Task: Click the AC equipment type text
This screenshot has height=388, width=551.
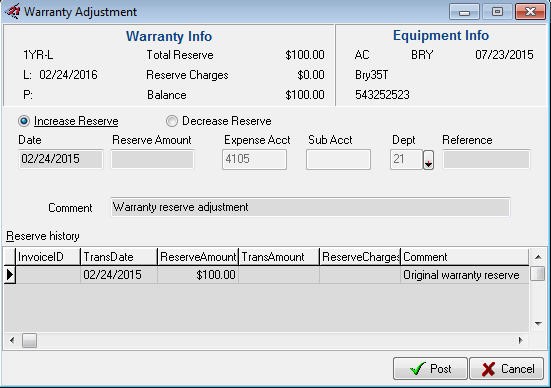Action: [x=362, y=55]
